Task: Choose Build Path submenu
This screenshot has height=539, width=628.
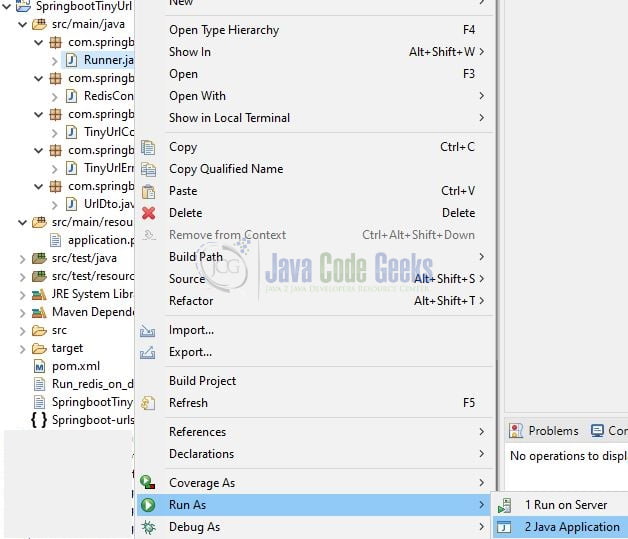Action: (x=315, y=257)
